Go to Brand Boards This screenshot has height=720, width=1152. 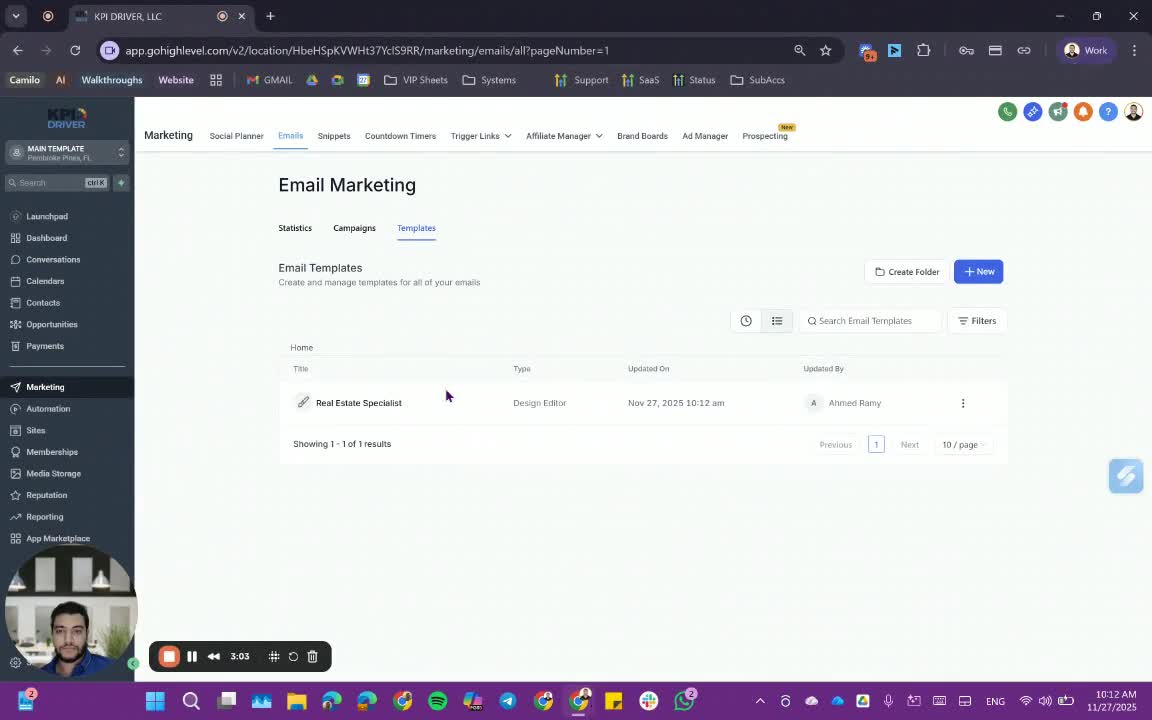click(x=642, y=136)
